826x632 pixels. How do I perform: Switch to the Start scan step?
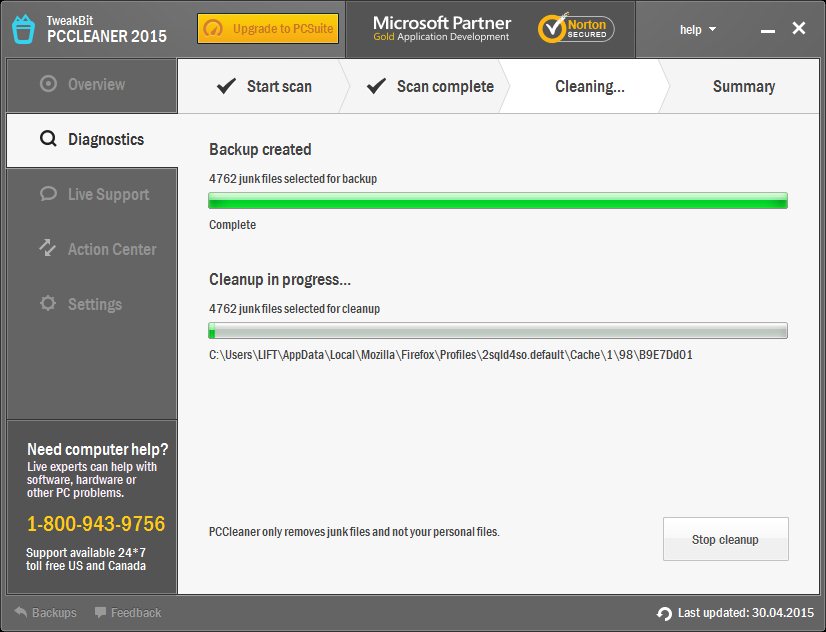pos(262,86)
